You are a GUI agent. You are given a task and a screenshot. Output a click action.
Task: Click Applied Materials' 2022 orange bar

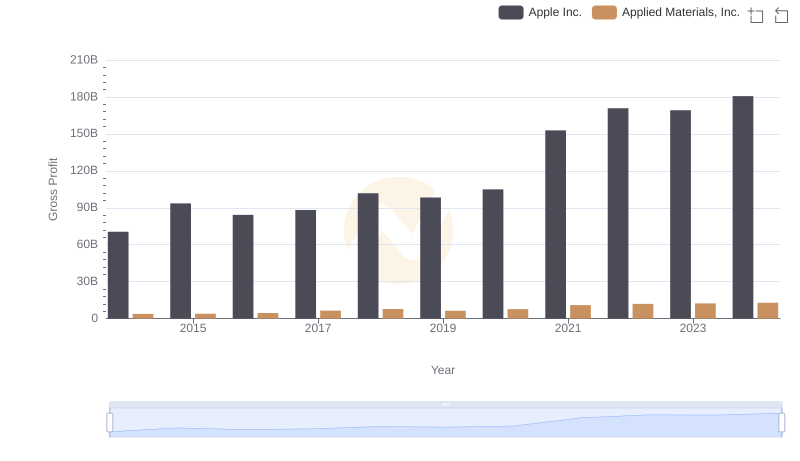[x=643, y=311]
